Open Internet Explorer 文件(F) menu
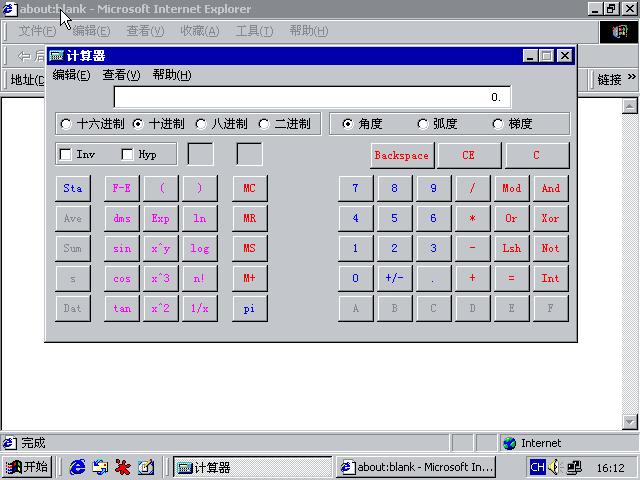The image size is (640, 480). pyautogui.click(x=37, y=31)
